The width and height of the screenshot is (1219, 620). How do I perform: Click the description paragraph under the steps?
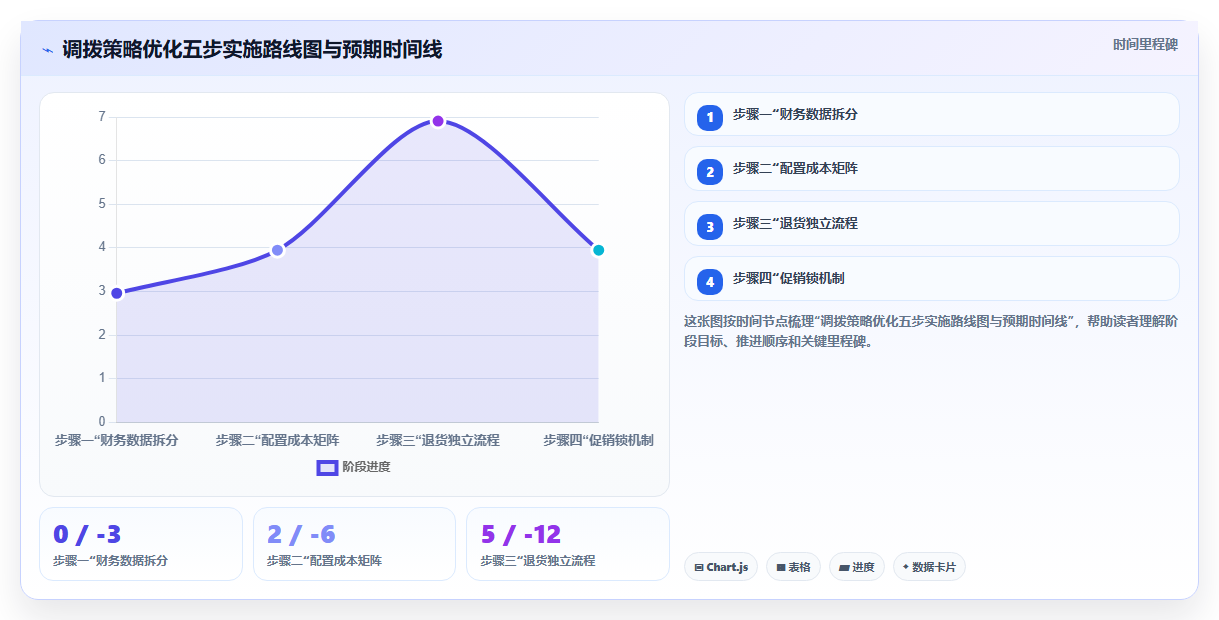point(931,331)
